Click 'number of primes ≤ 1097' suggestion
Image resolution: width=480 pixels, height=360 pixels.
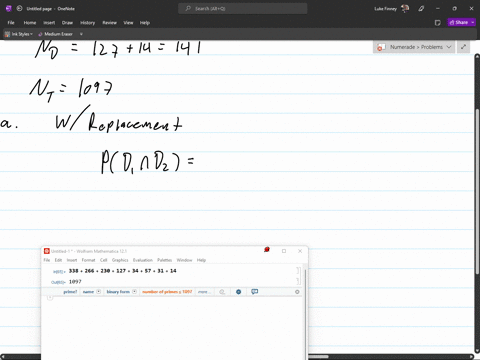[x=167, y=292]
